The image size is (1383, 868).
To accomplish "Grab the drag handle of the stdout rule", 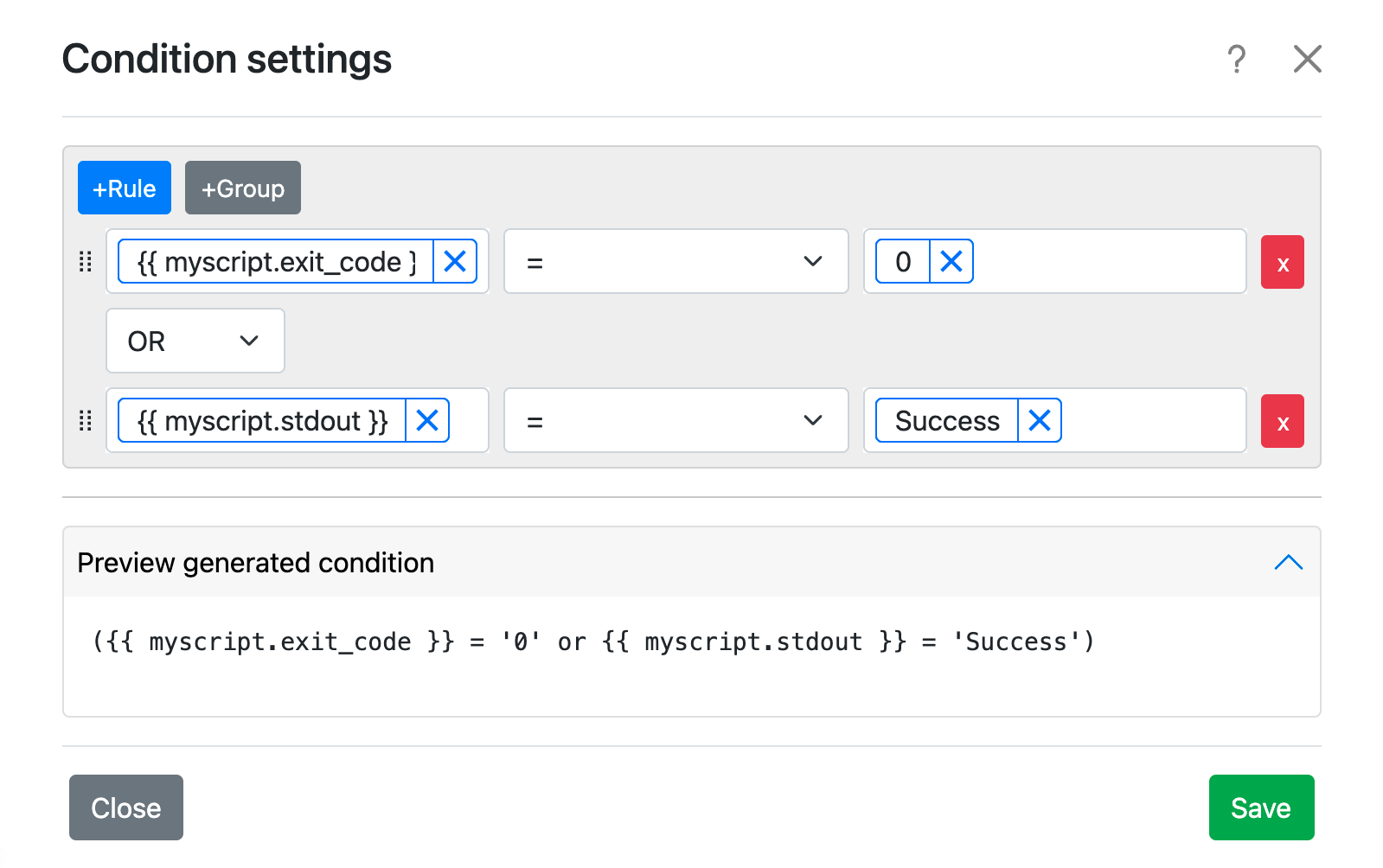I will (x=86, y=421).
